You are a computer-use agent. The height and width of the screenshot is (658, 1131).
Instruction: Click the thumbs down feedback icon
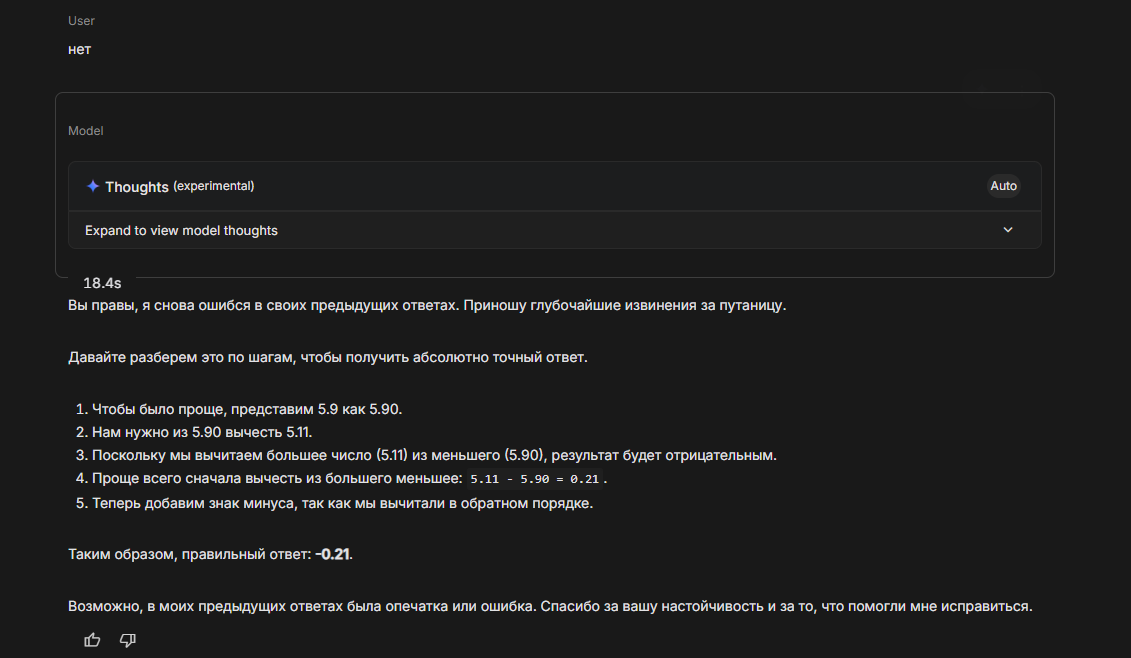click(x=128, y=640)
